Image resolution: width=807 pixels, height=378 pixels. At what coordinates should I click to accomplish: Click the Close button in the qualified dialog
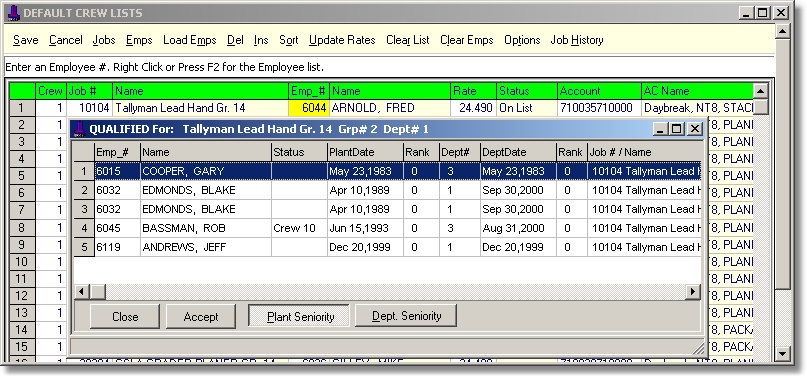click(125, 316)
